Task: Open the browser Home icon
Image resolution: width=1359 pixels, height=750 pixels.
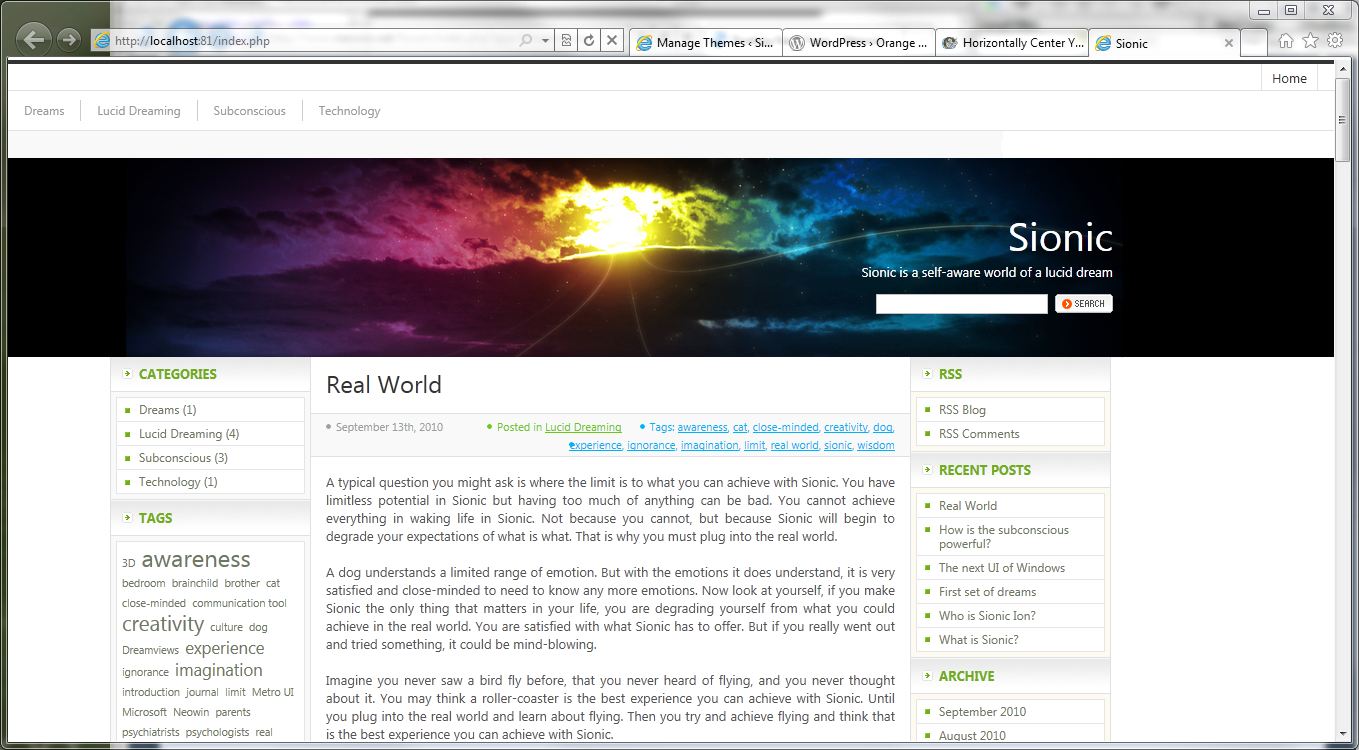Action: [x=1286, y=41]
